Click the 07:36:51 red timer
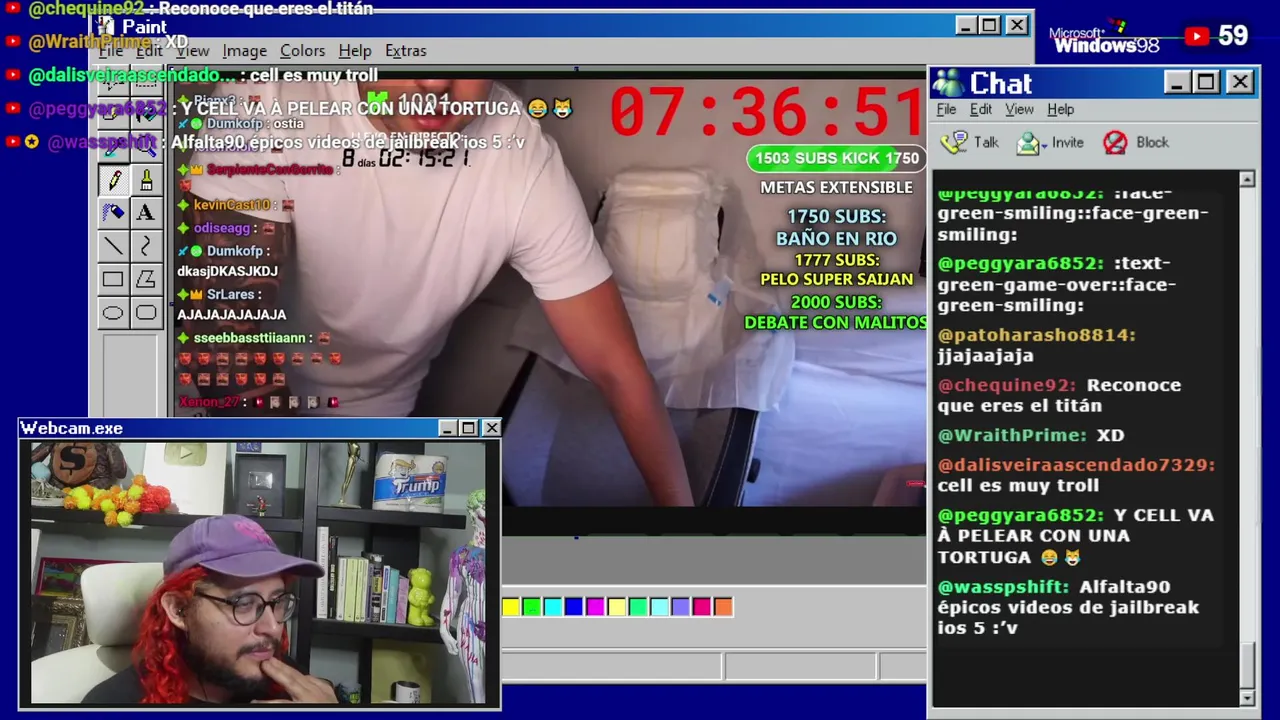The width and height of the screenshot is (1280, 720). coord(766,112)
